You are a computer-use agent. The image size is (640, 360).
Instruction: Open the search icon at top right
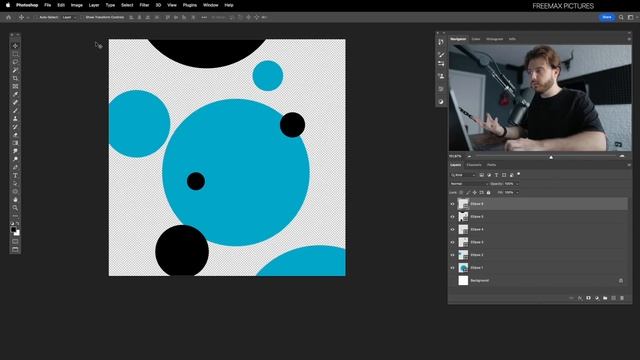[621, 18]
